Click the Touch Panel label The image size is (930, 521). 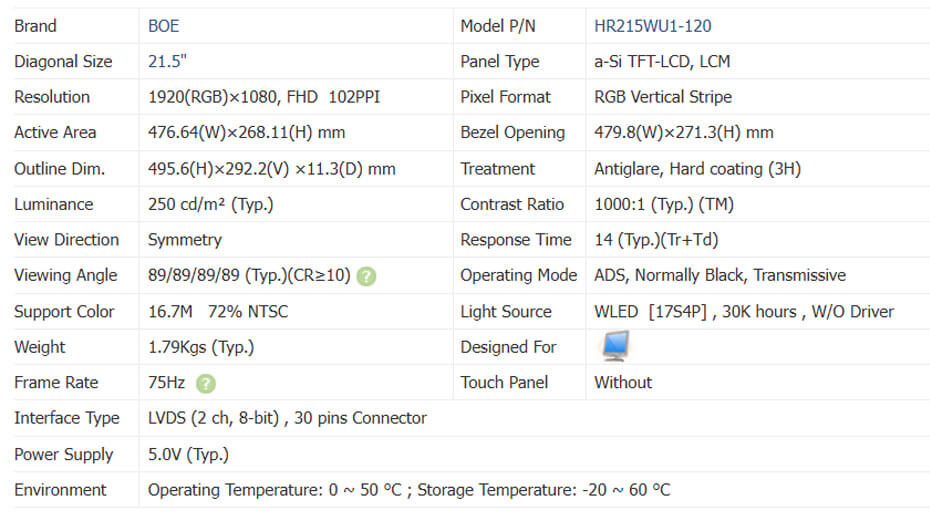(x=506, y=382)
